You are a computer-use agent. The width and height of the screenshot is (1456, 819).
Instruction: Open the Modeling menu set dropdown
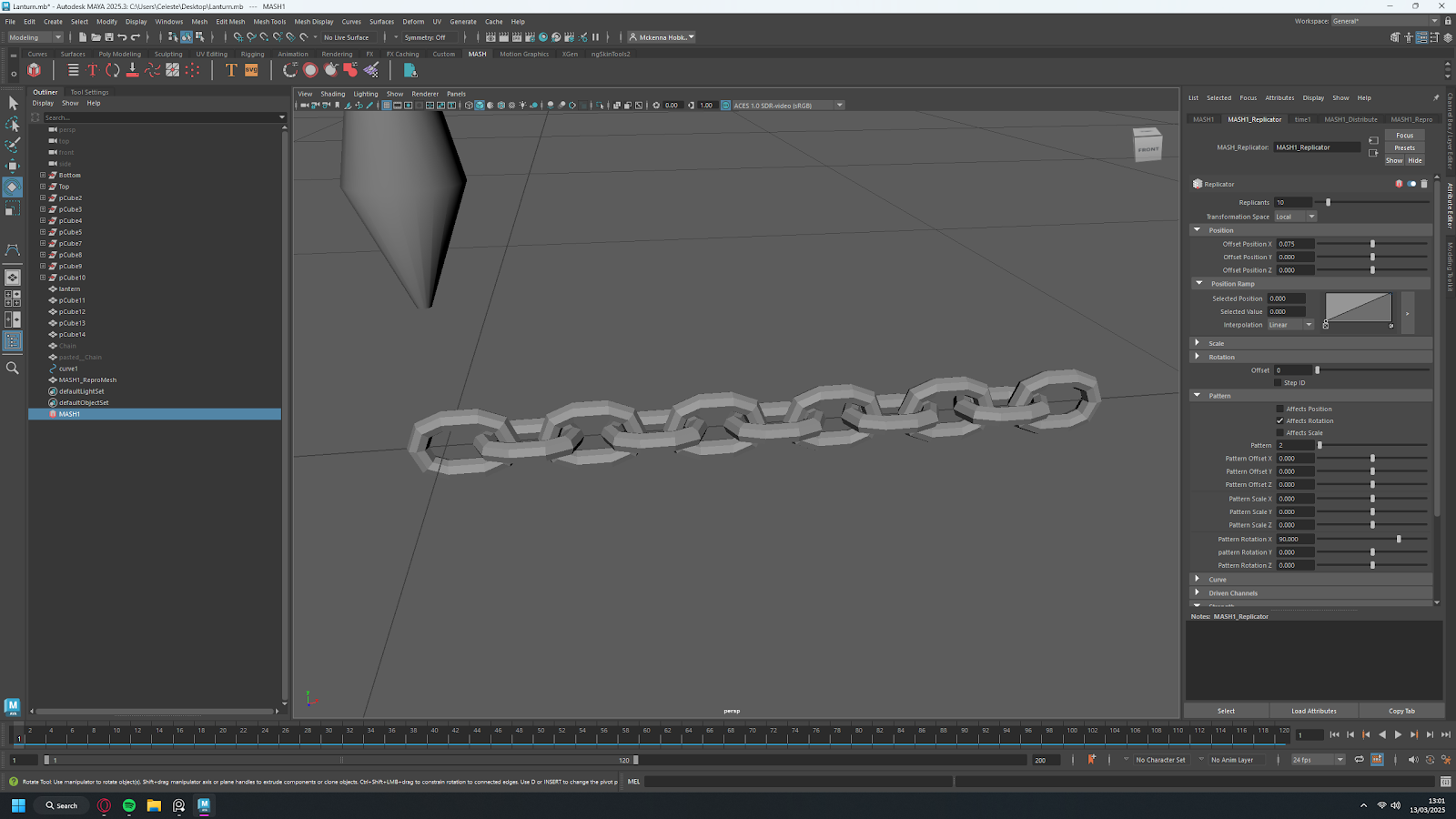click(x=35, y=37)
